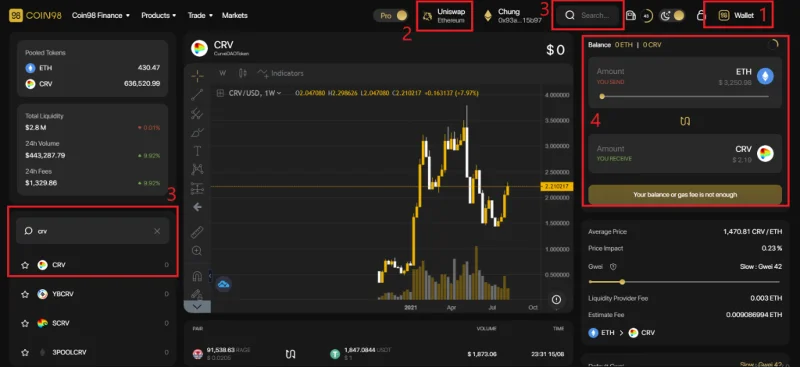Open the Markets page

(235, 15)
